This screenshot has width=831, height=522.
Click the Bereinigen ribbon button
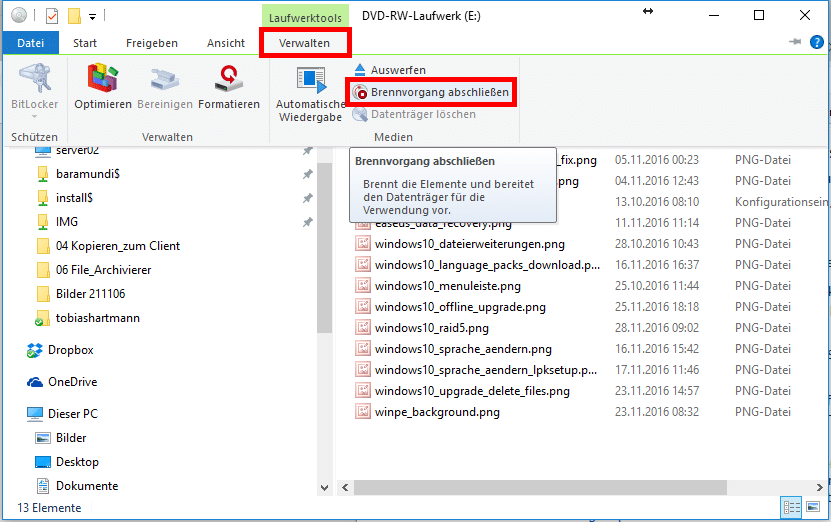click(x=165, y=86)
